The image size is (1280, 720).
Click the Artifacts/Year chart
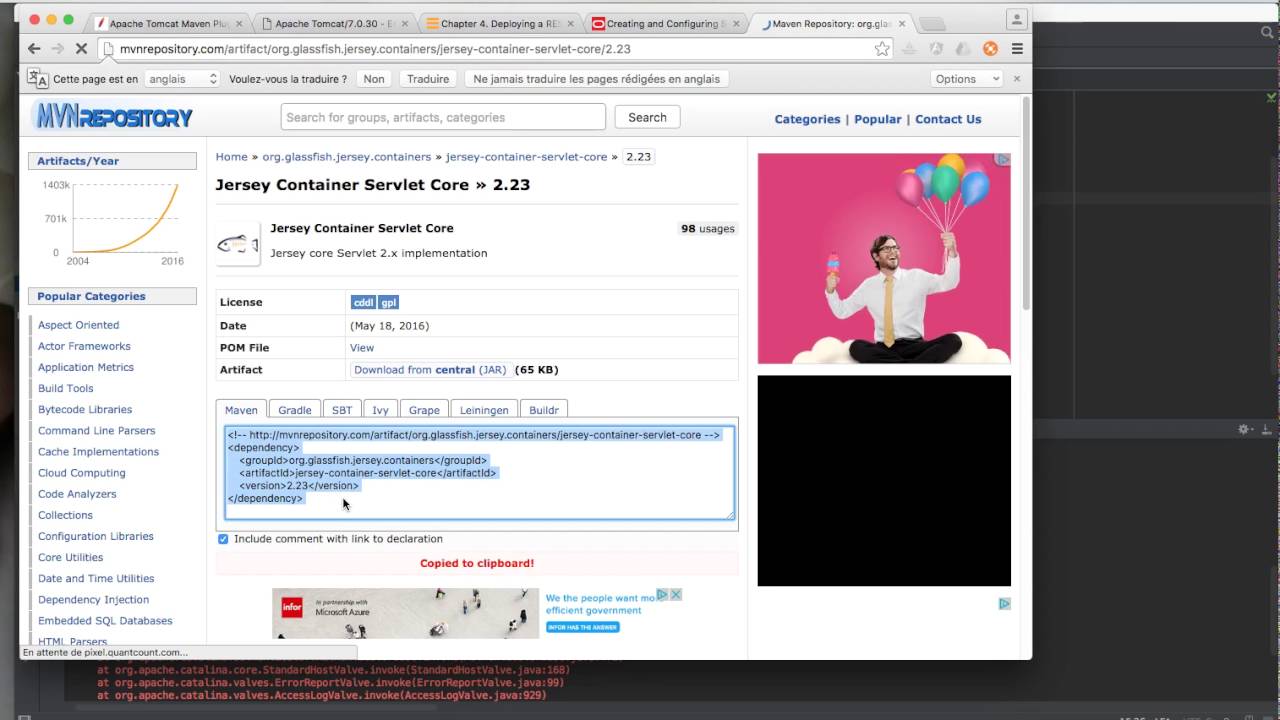(112, 222)
